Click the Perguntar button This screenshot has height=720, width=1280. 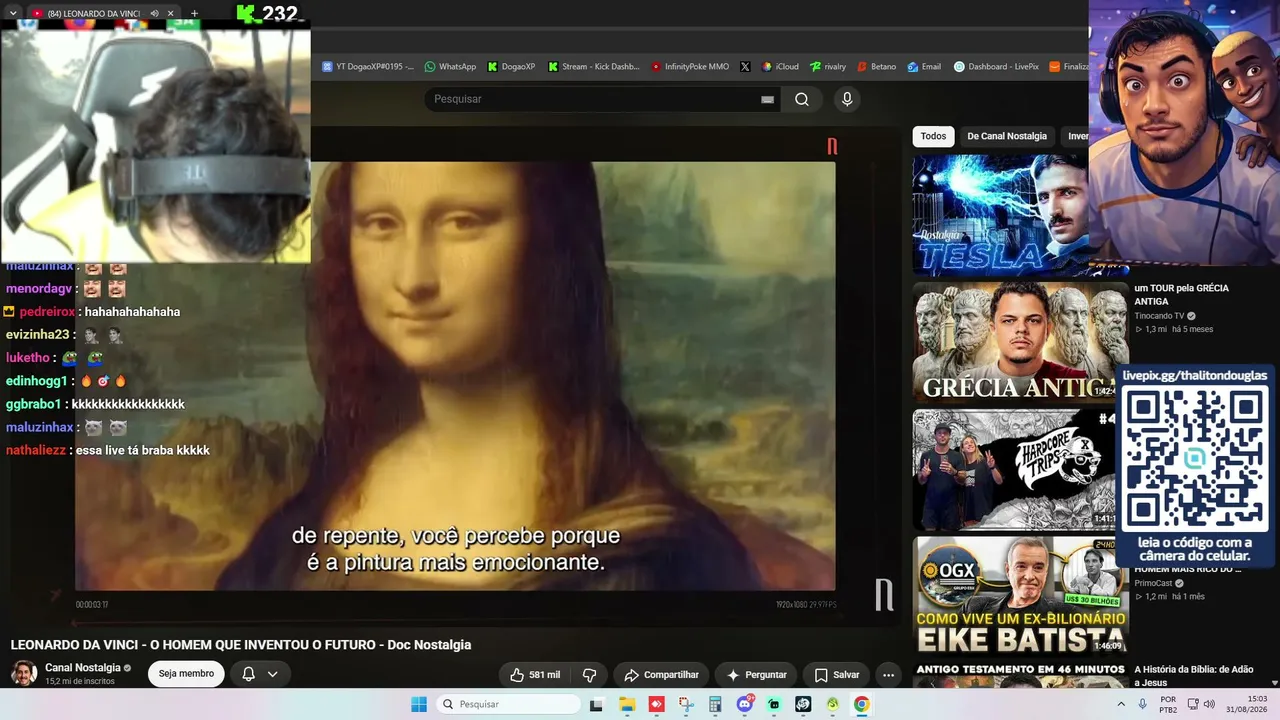coord(756,675)
